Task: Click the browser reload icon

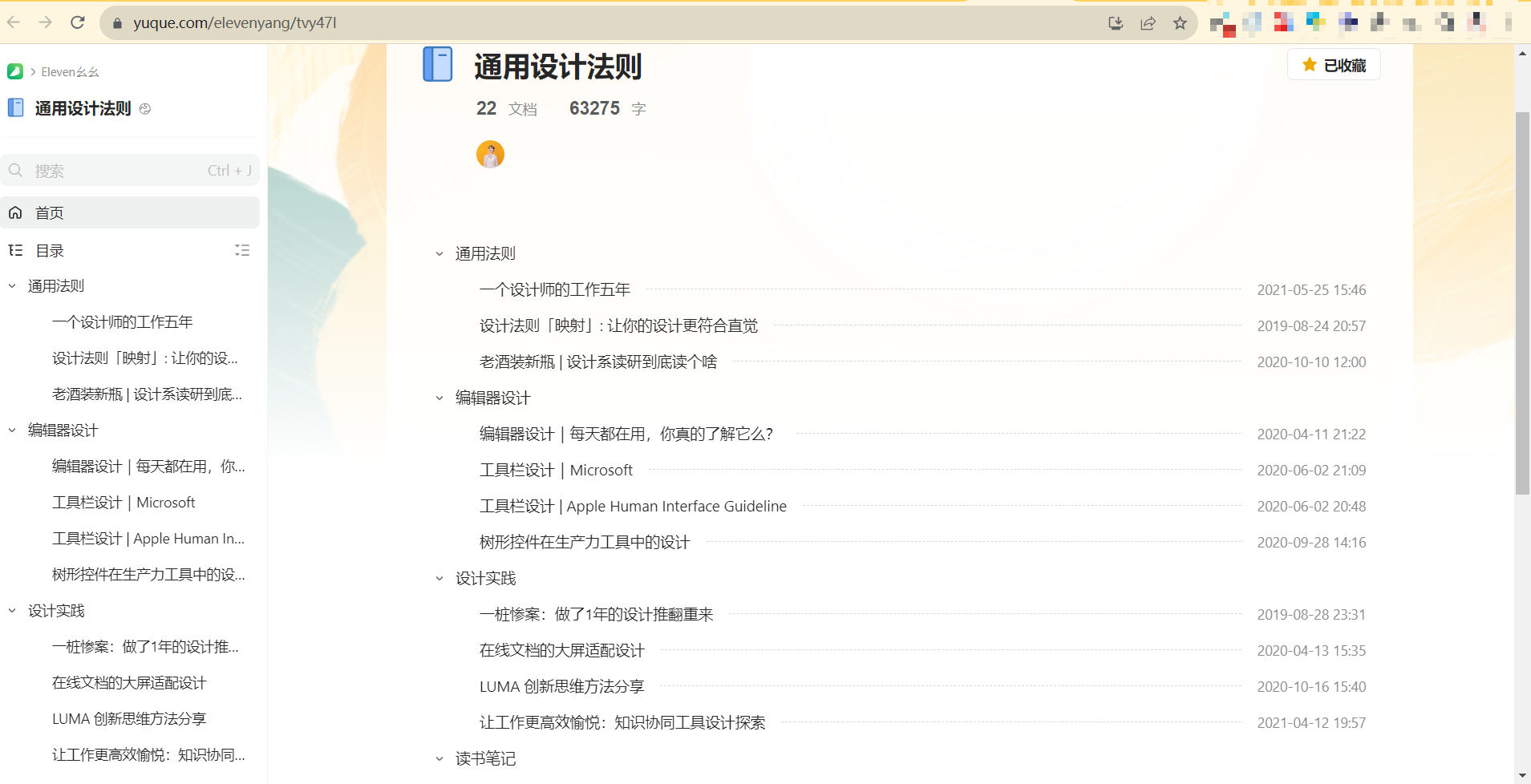Action: pos(78,22)
